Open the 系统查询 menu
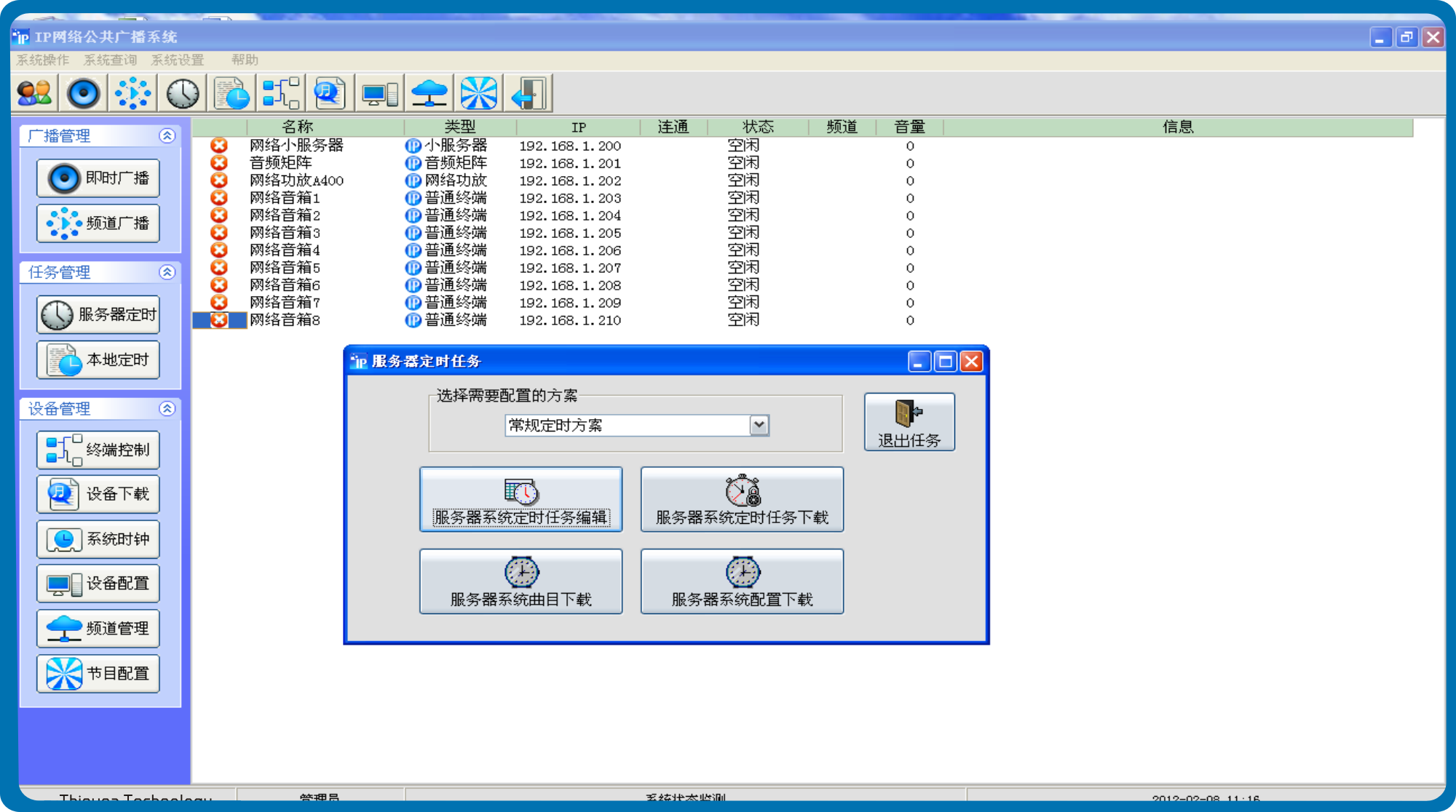The image size is (1456, 812). pyautogui.click(x=110, y=60)
